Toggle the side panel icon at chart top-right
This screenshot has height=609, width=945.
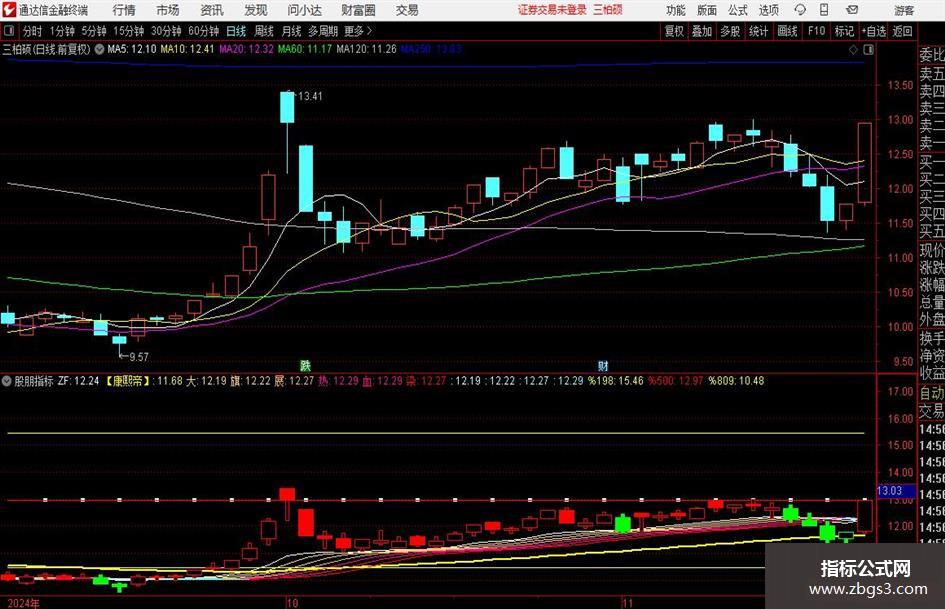click(x=868, y=49)
